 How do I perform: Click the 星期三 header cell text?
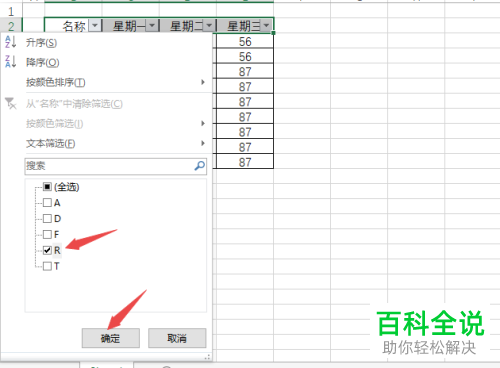244,26
